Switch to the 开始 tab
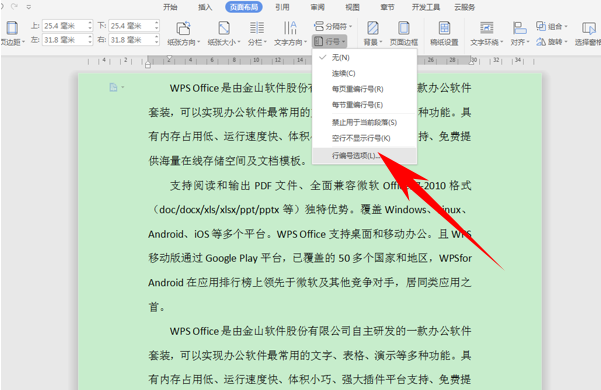Viewport: 601px width, 390px height. click(x=170, y=7)
